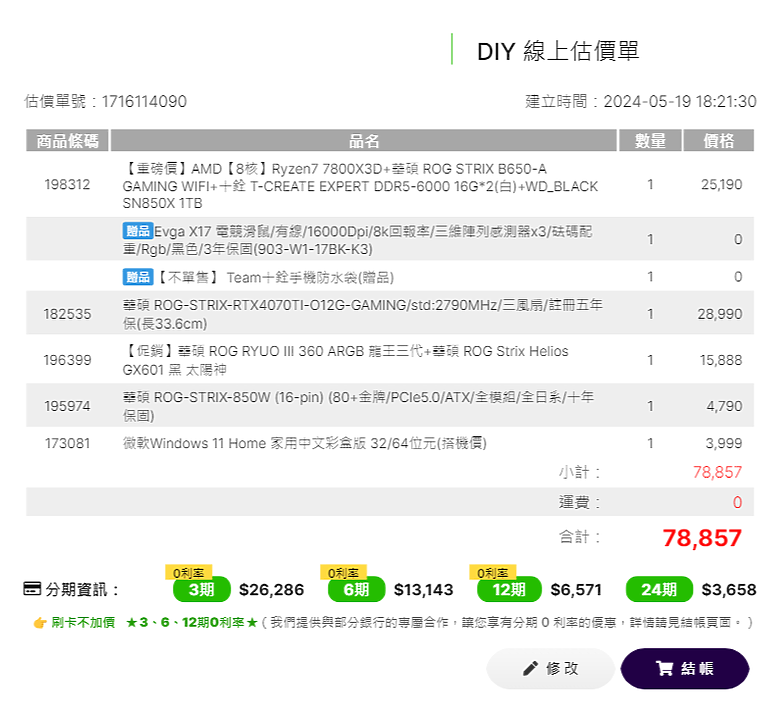
Task: Click the 3期 amount $26,286
Action: click(x=271, y=590)
